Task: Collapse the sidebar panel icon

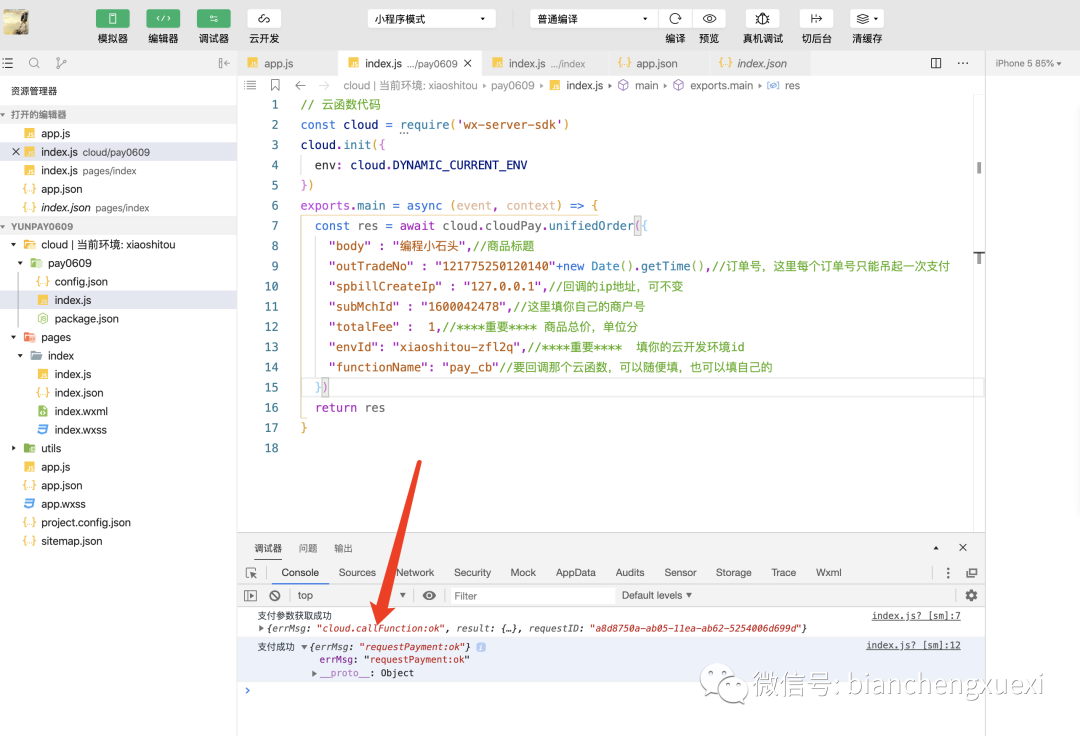Action: (x=224, y=63)
